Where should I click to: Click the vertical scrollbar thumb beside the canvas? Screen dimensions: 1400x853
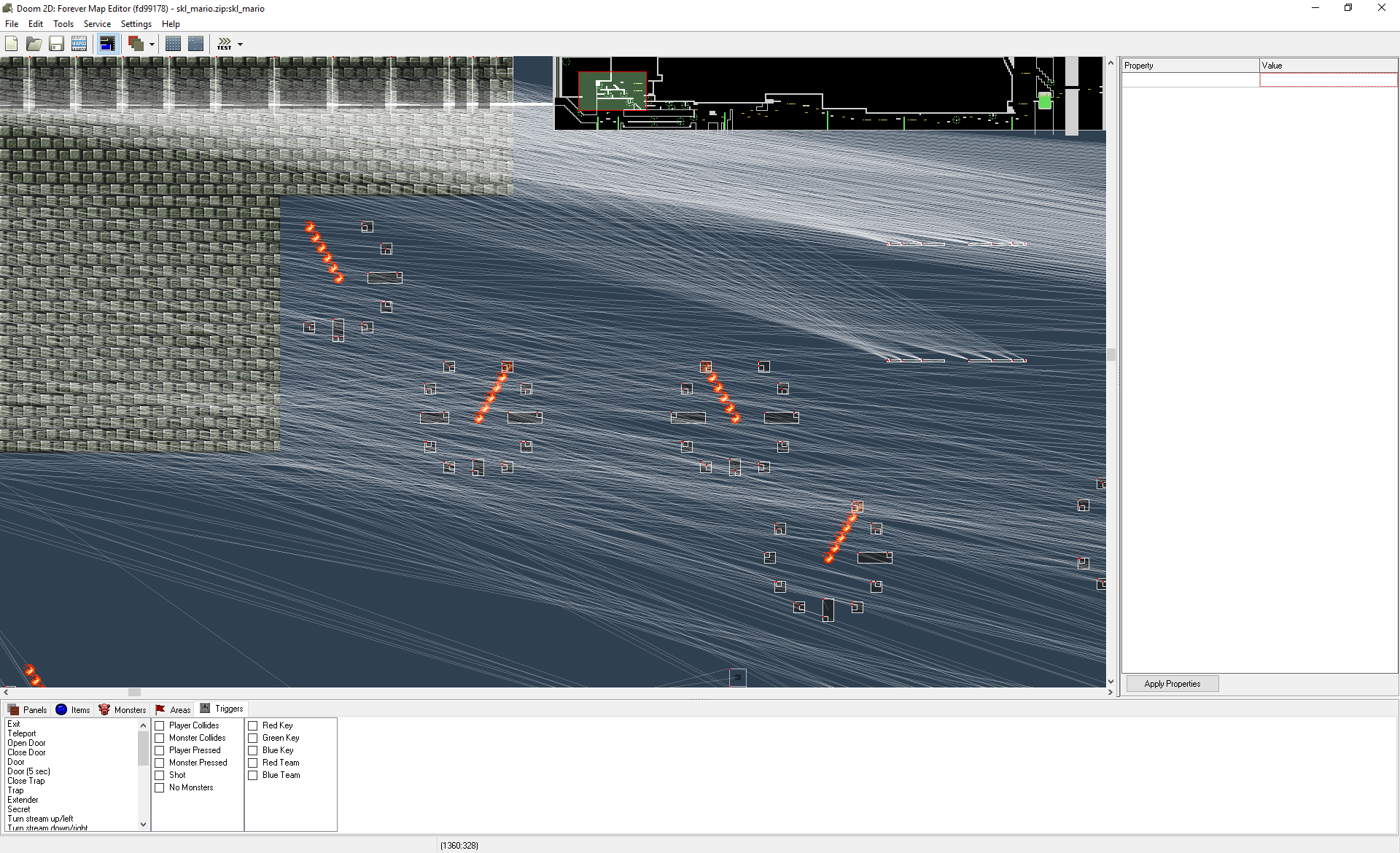[1111, 355]
